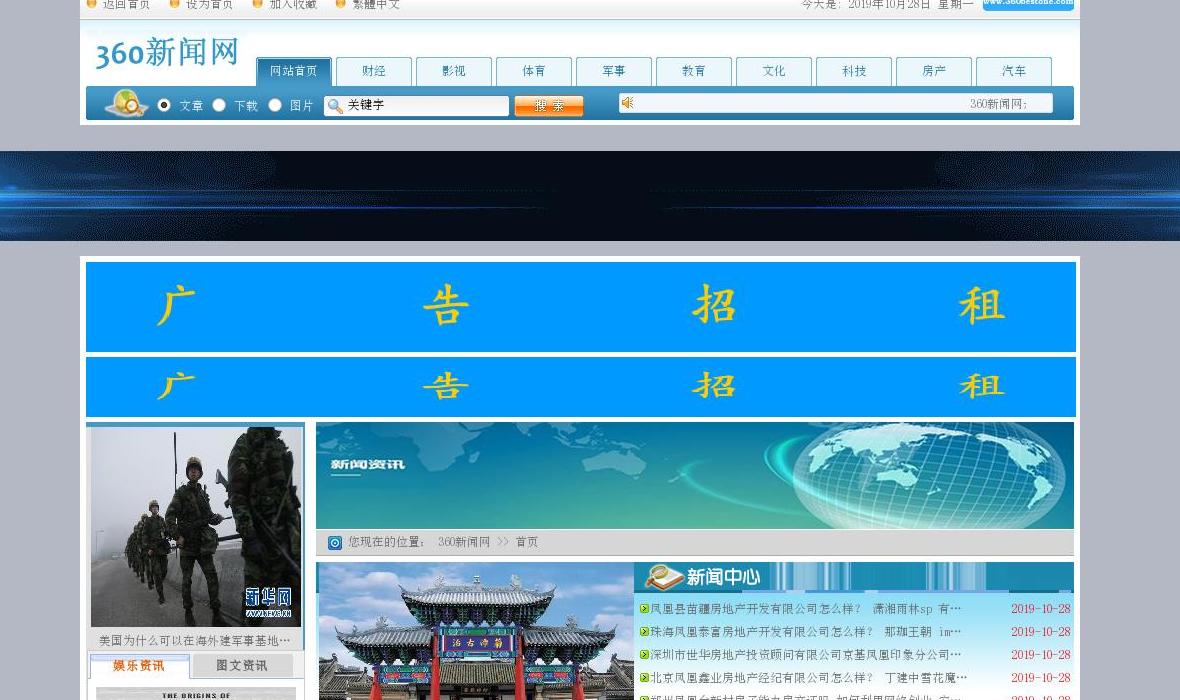Select the 图片 radio button
Viewport: 1180px width, 700px height.
(275, 105)
